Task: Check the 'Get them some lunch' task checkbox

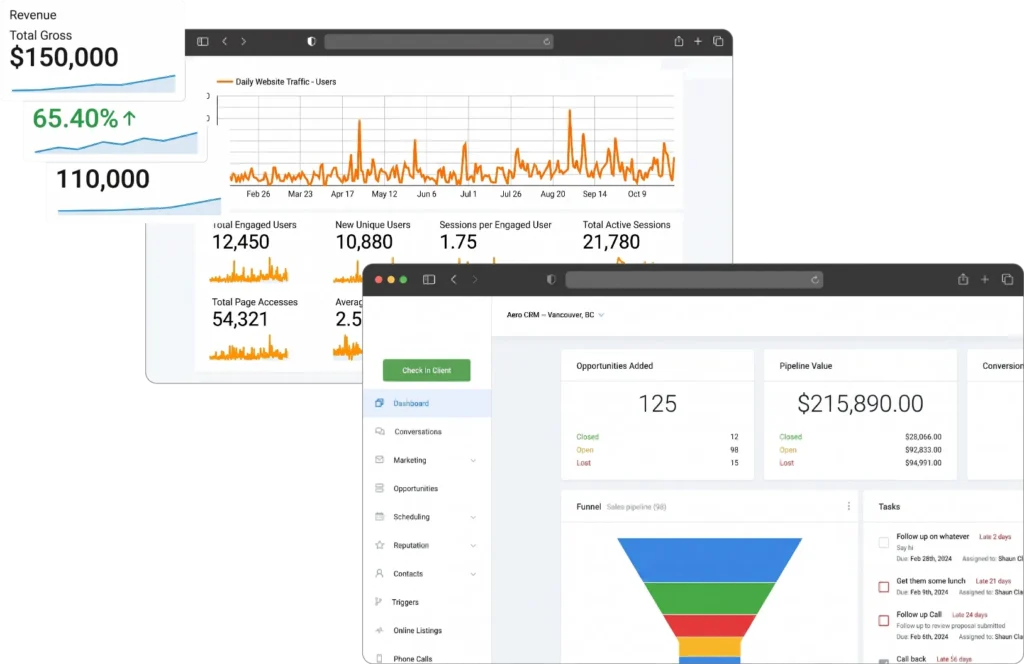Action: [884, 587]
